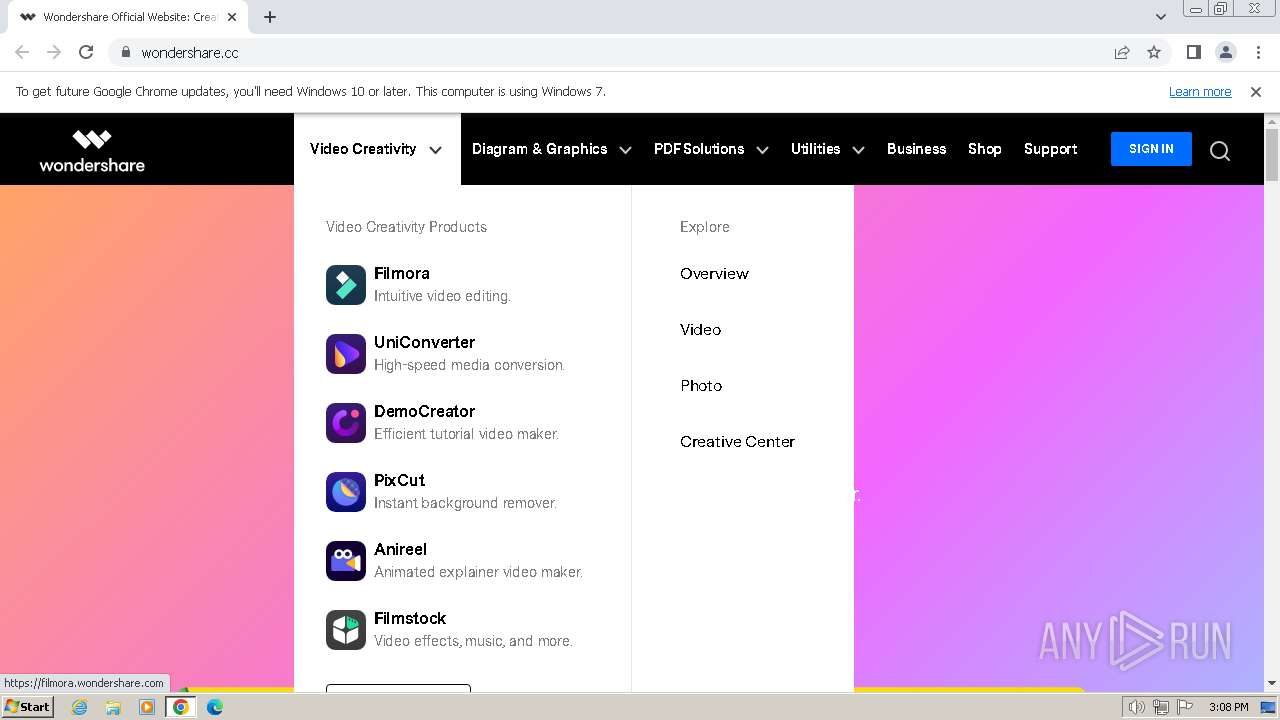Image resolution: width=1280 pixels, height=720 pixels.
Task: Open Chrome profile avatar
Action: (1226, 53)
